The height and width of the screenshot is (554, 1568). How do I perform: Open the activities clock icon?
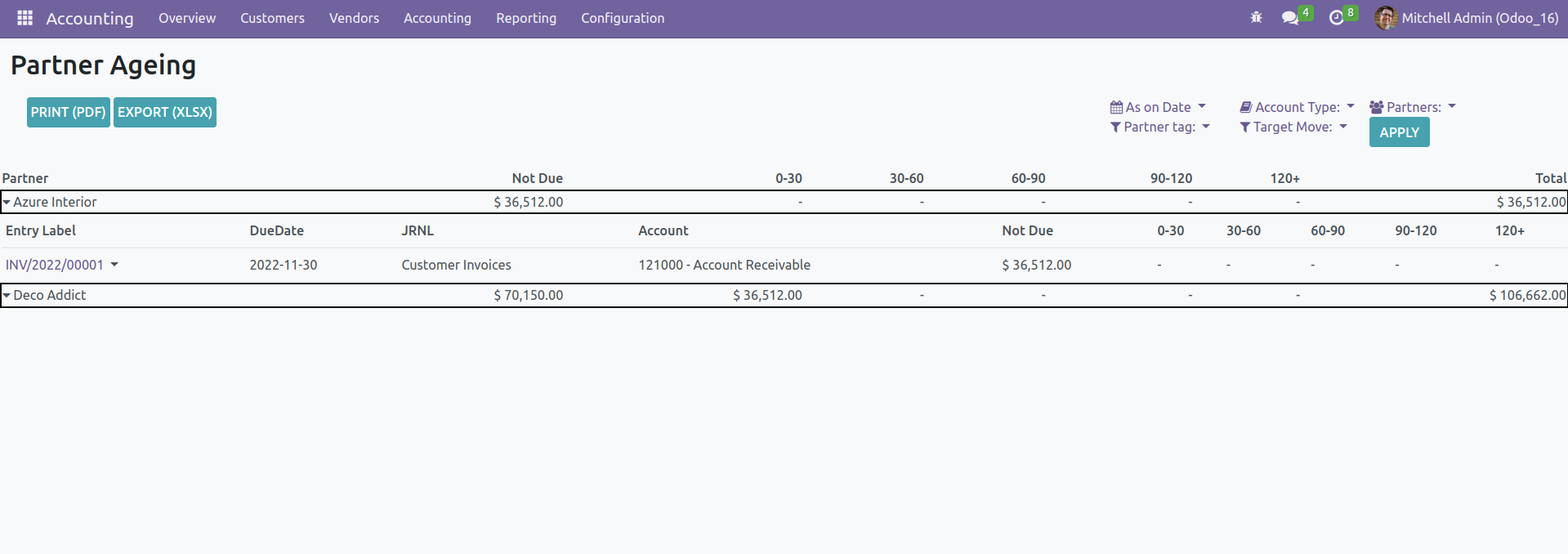coord(1337,18)
